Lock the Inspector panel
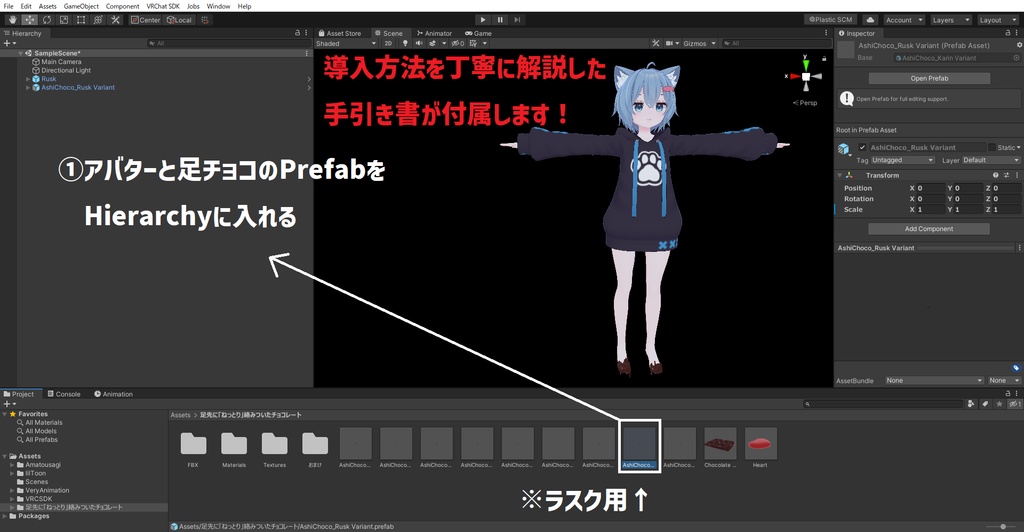 (1008, 33)
